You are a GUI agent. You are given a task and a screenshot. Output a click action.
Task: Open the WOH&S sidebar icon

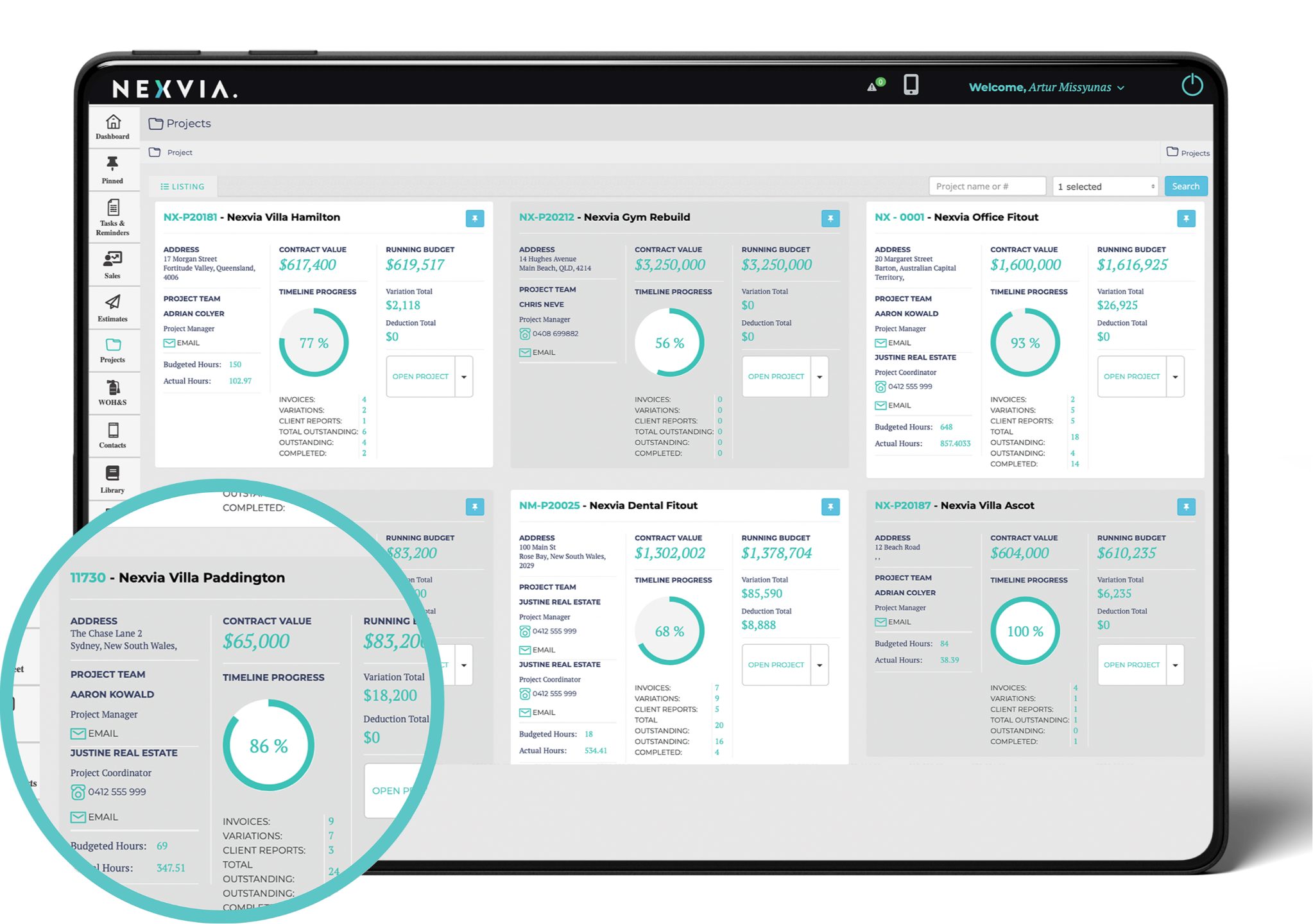pyautogui.click(x=112, y=392)
